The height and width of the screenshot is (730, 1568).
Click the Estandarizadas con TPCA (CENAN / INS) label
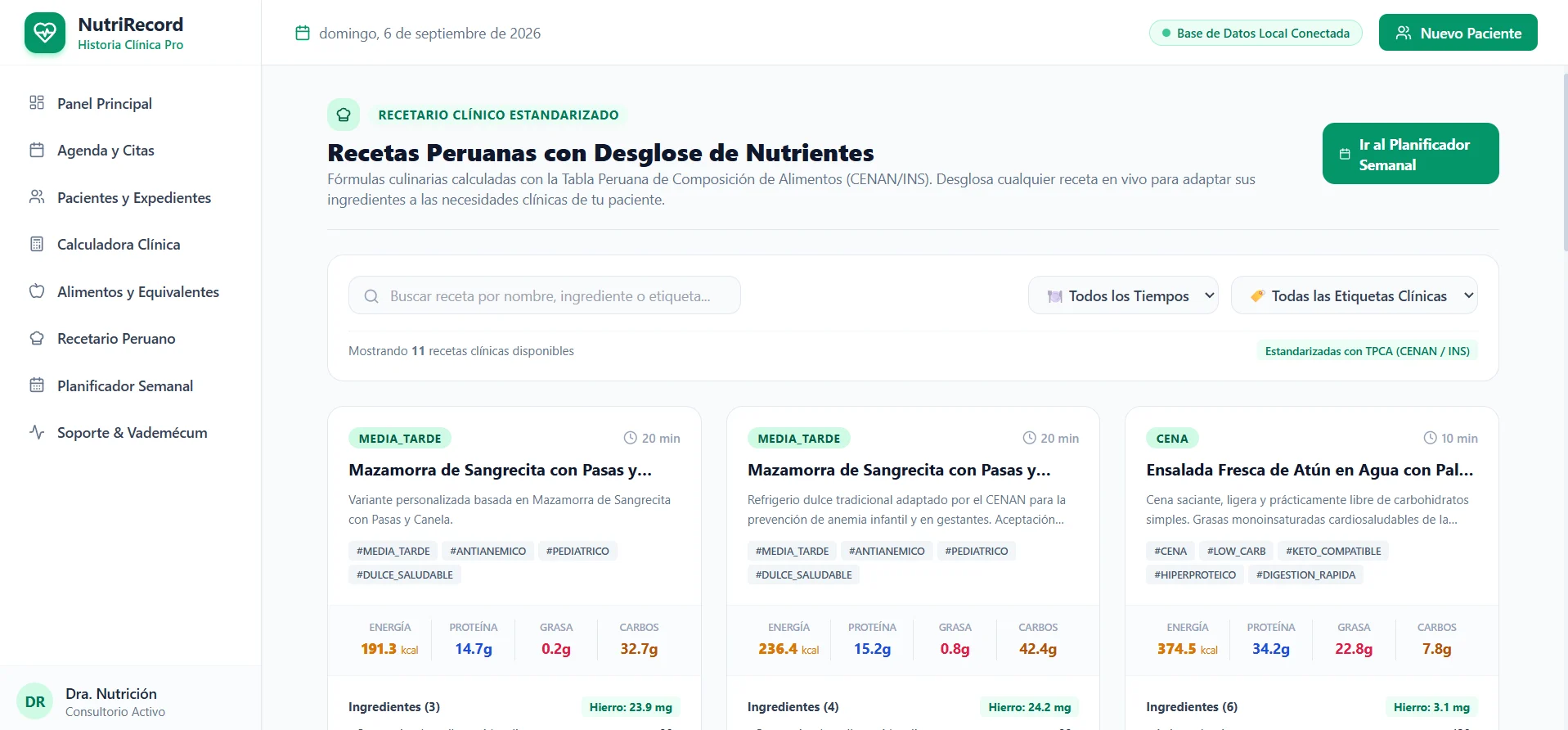[x=1368, y=351]
